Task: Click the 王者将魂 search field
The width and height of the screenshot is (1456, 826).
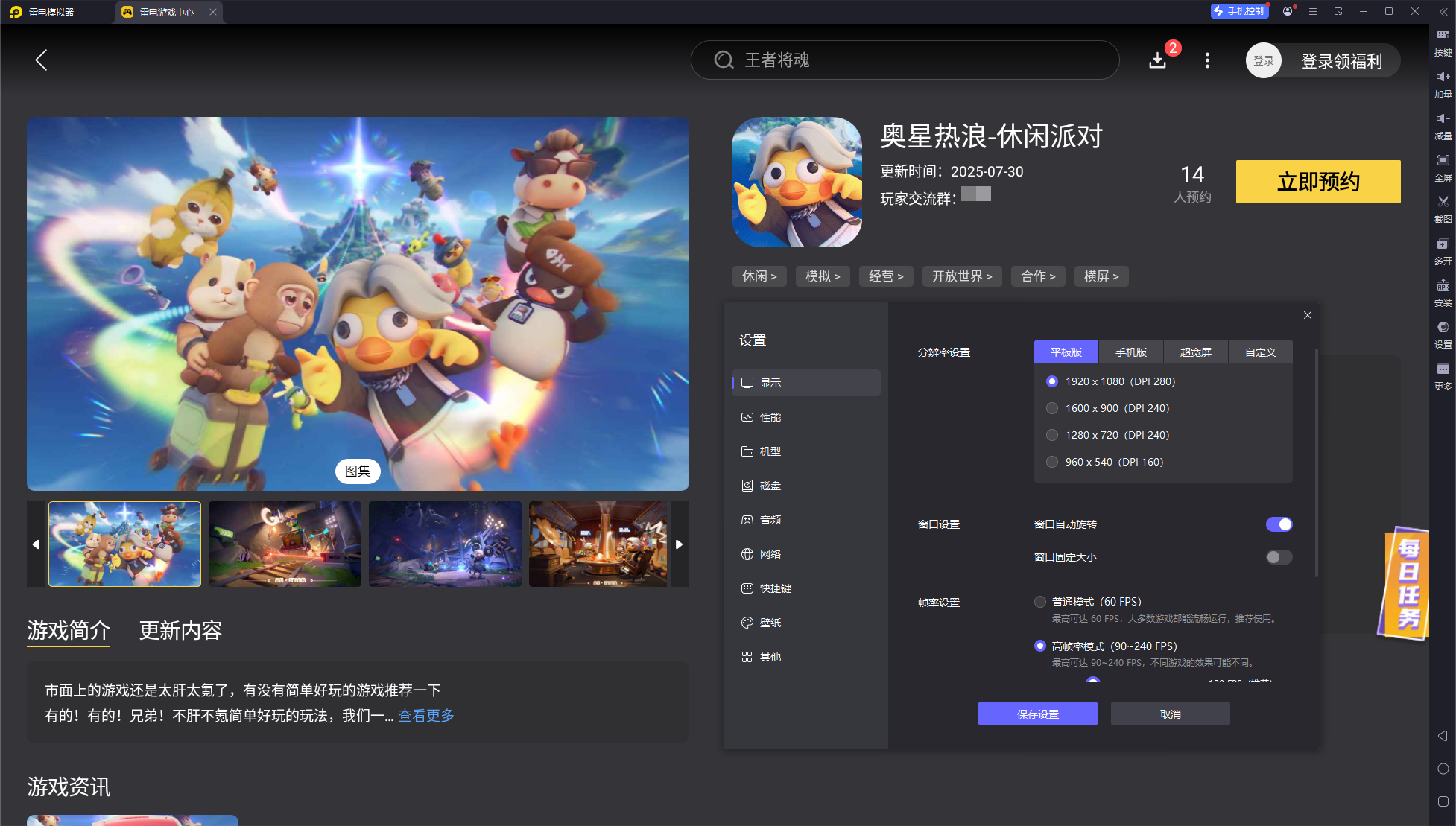Action: 905,60
